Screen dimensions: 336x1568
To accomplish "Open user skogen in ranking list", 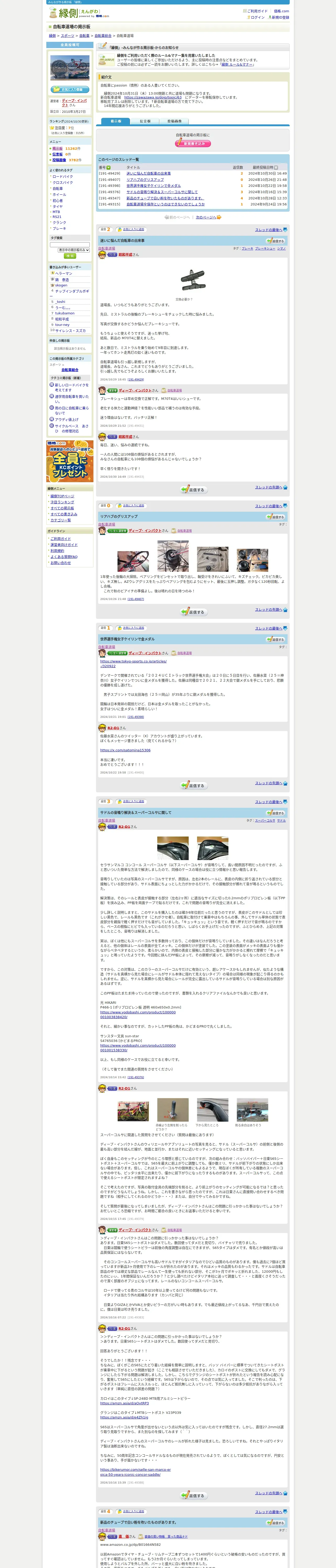I will coord(61,285).
